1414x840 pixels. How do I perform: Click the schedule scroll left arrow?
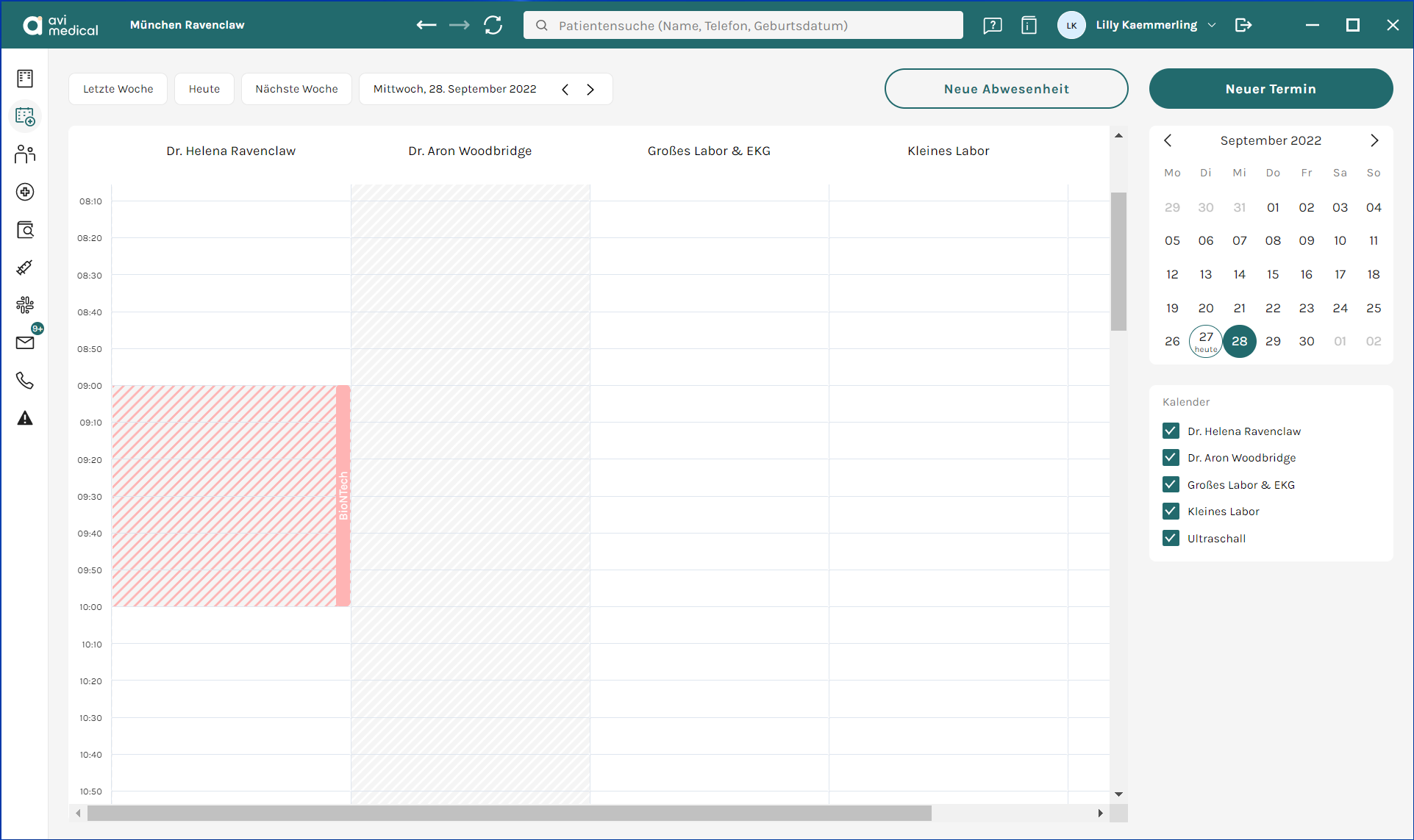pos(78,813)
